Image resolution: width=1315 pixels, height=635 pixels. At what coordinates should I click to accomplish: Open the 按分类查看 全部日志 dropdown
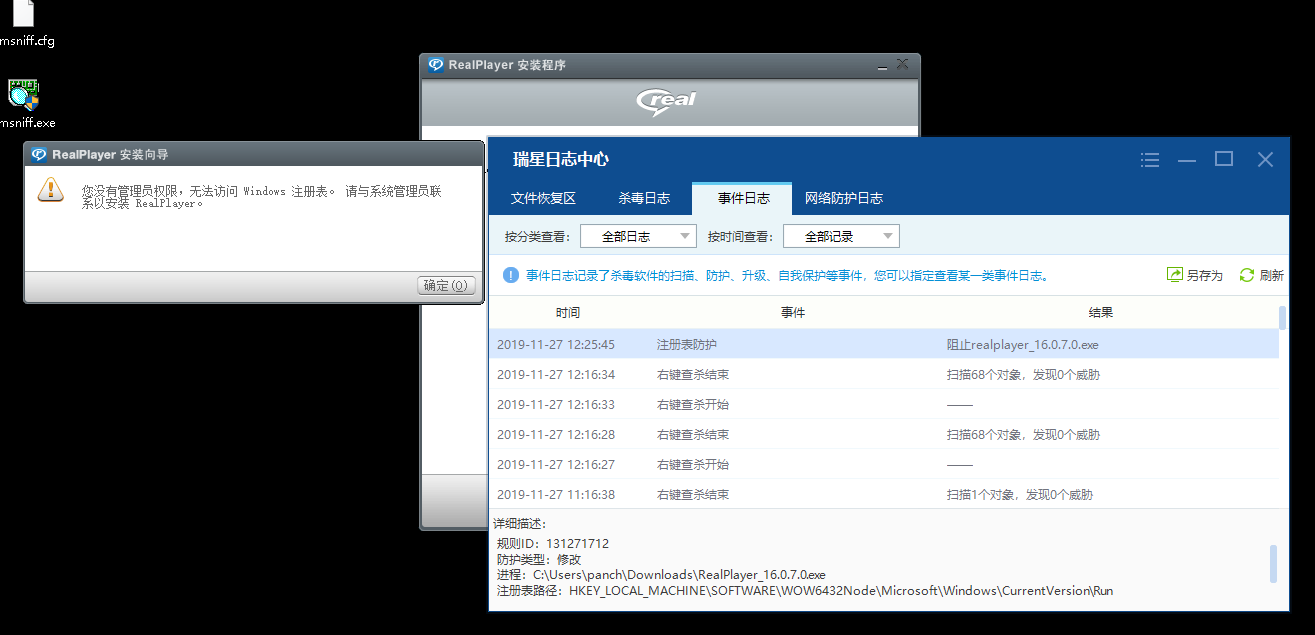pyautogui.click(x=638, y=236)
